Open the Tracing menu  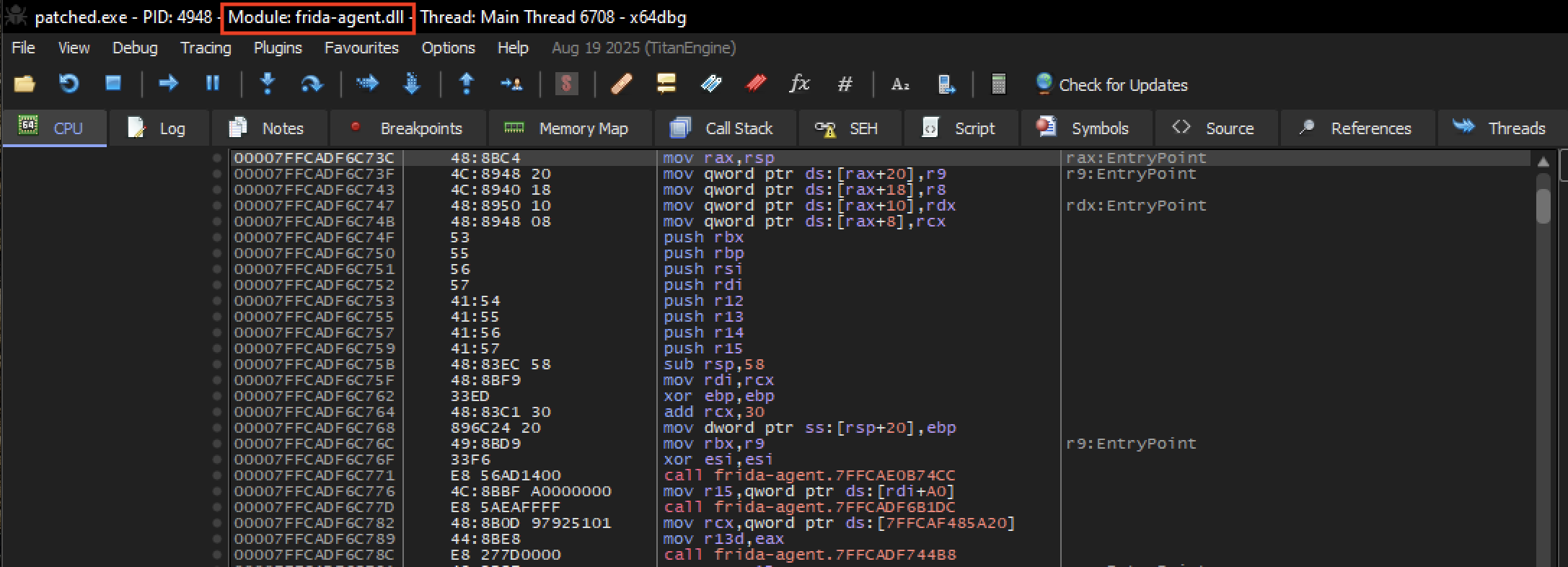tap(206, 48)
